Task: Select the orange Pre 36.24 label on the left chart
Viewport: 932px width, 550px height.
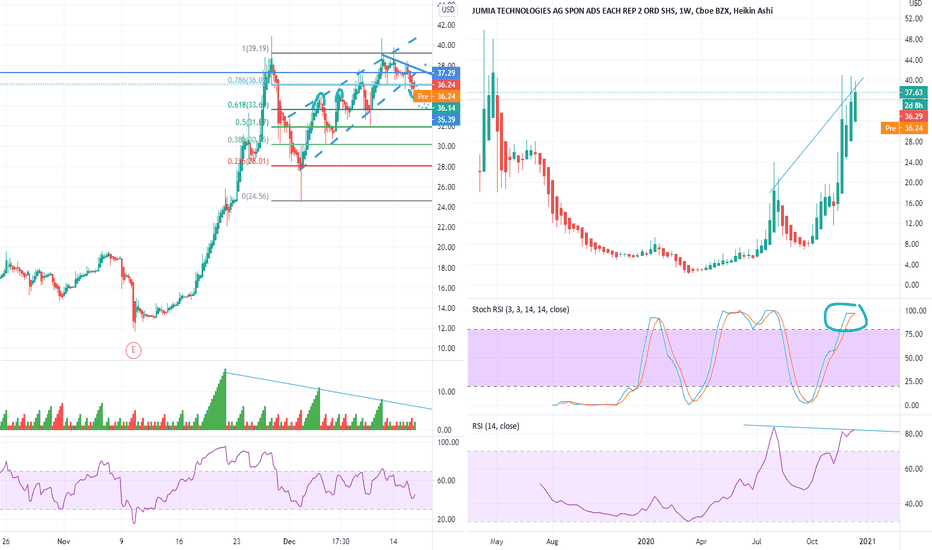Action: click(436, 96)
